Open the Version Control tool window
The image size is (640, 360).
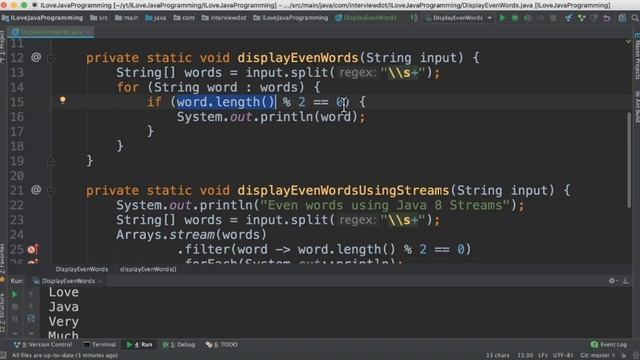click(42, 345)
